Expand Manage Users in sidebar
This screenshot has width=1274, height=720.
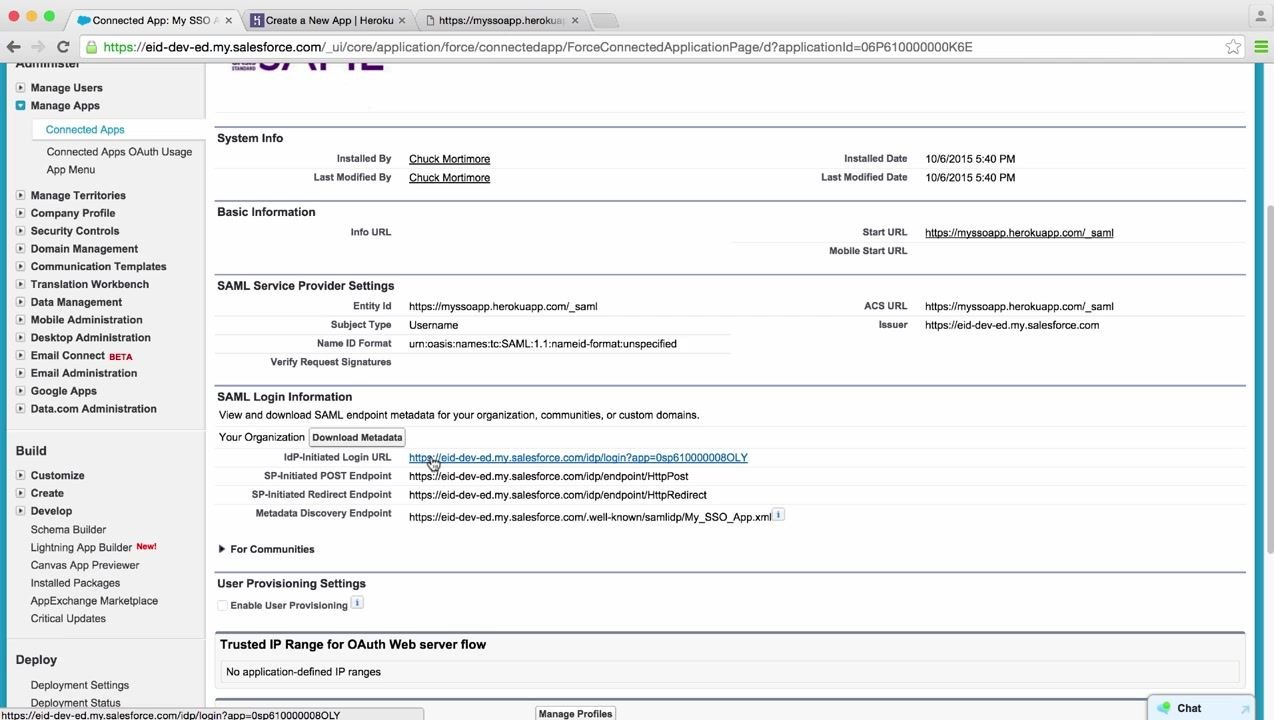pos(20,88)
